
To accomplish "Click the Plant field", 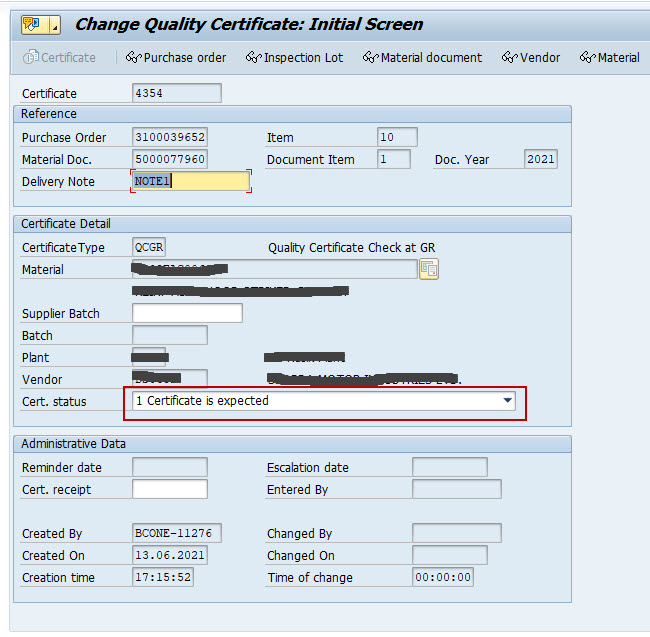I will click(149, 357).
